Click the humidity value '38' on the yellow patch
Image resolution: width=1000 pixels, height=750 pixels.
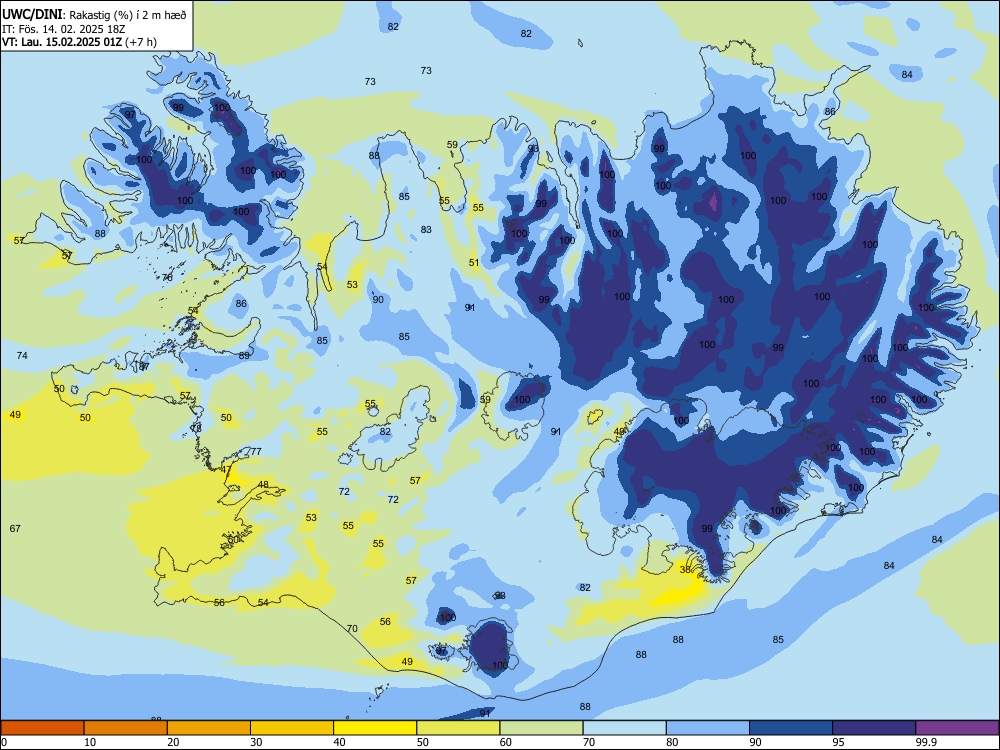[x=686, y=570]
